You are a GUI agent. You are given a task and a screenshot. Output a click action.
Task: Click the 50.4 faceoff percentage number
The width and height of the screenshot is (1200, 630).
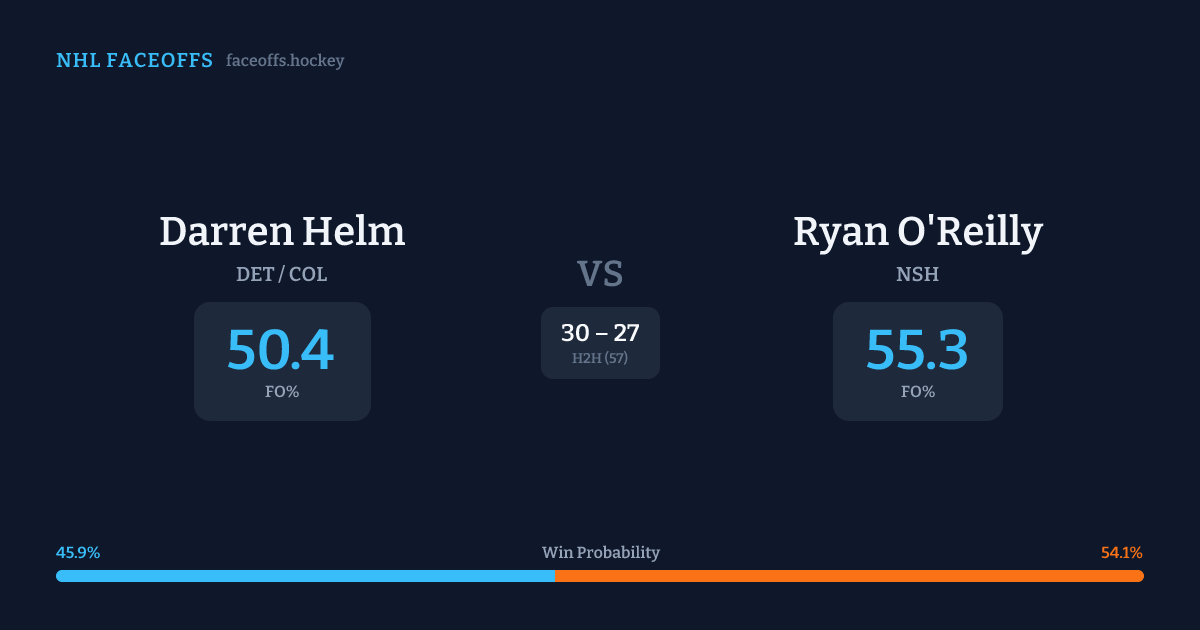click(x=281, y=350)
